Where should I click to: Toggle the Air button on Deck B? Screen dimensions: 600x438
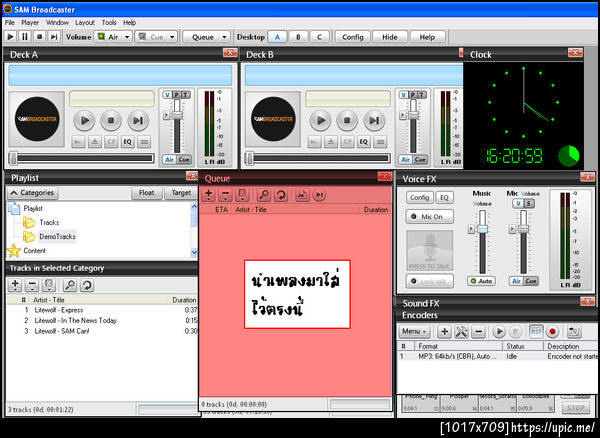pyautogui.click(x=406, y=160)
